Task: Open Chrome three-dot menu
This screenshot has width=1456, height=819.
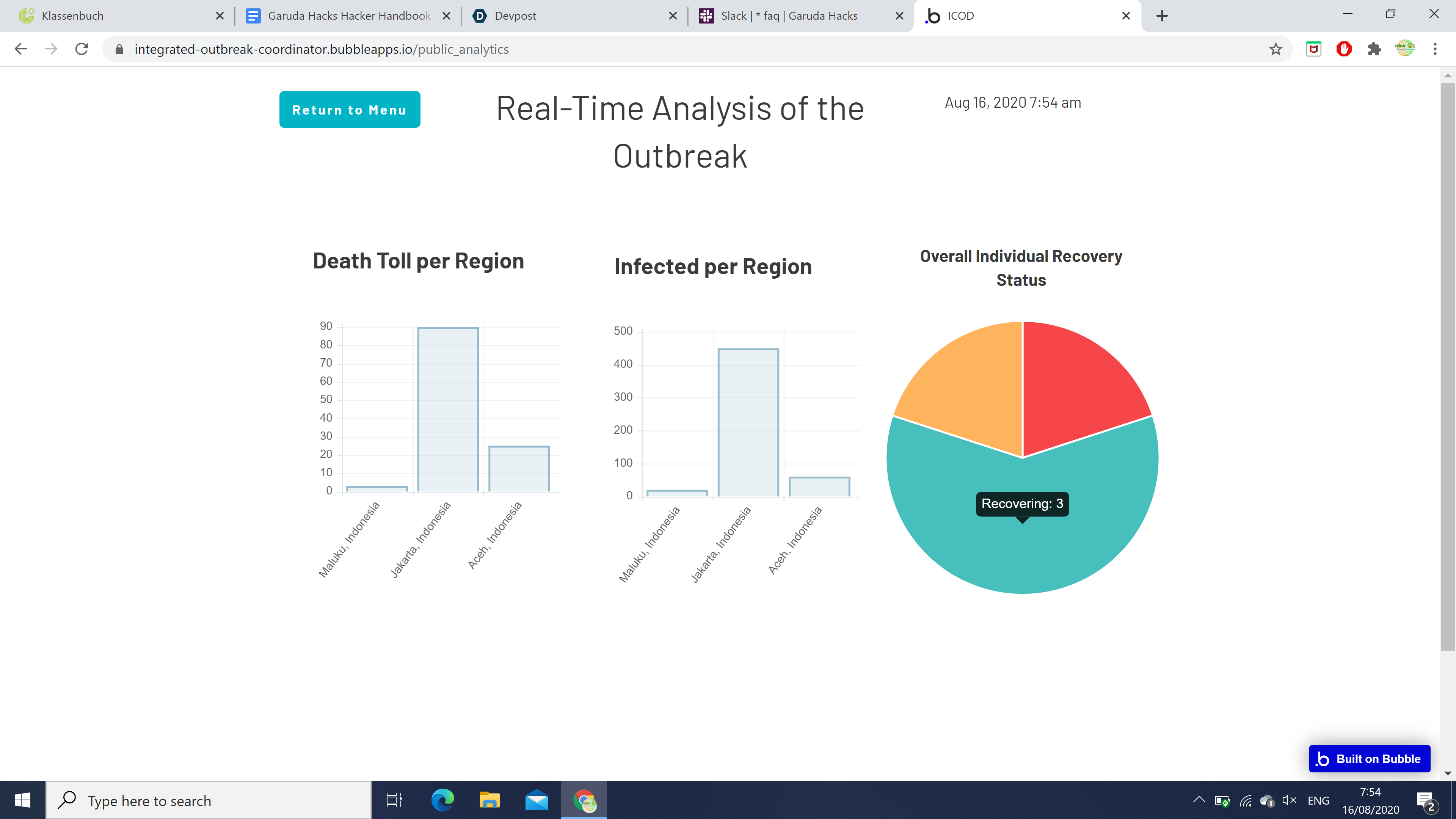Action: click(1434, 49)
